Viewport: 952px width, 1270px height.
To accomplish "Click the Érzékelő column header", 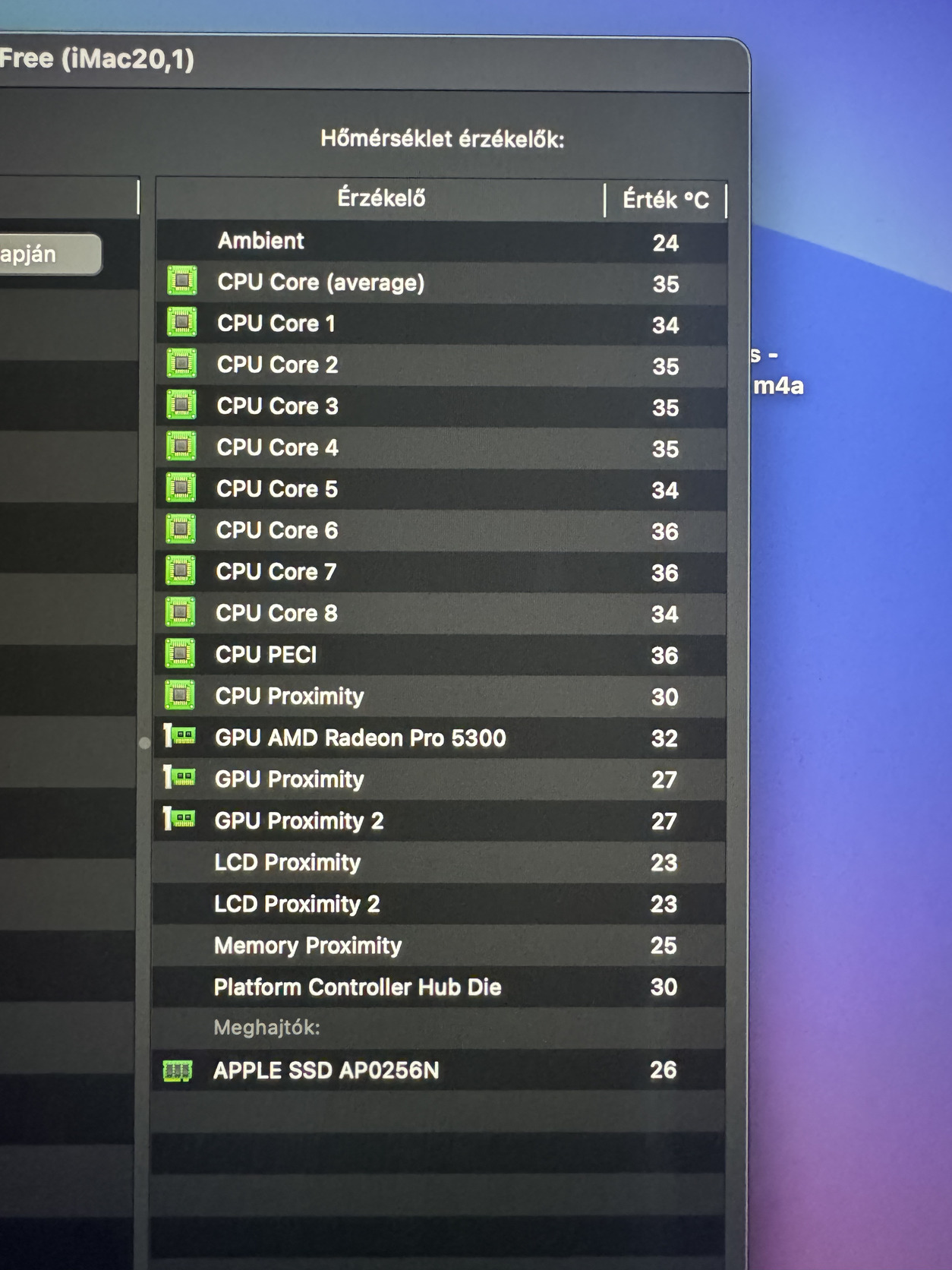I will point(381,198).
